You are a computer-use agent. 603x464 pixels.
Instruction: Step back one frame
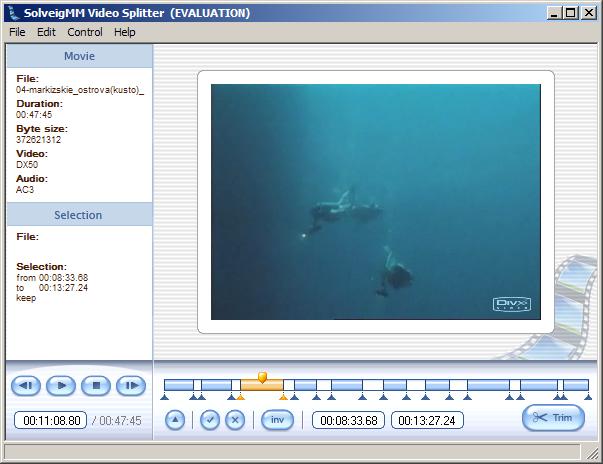tap(26, 386)
